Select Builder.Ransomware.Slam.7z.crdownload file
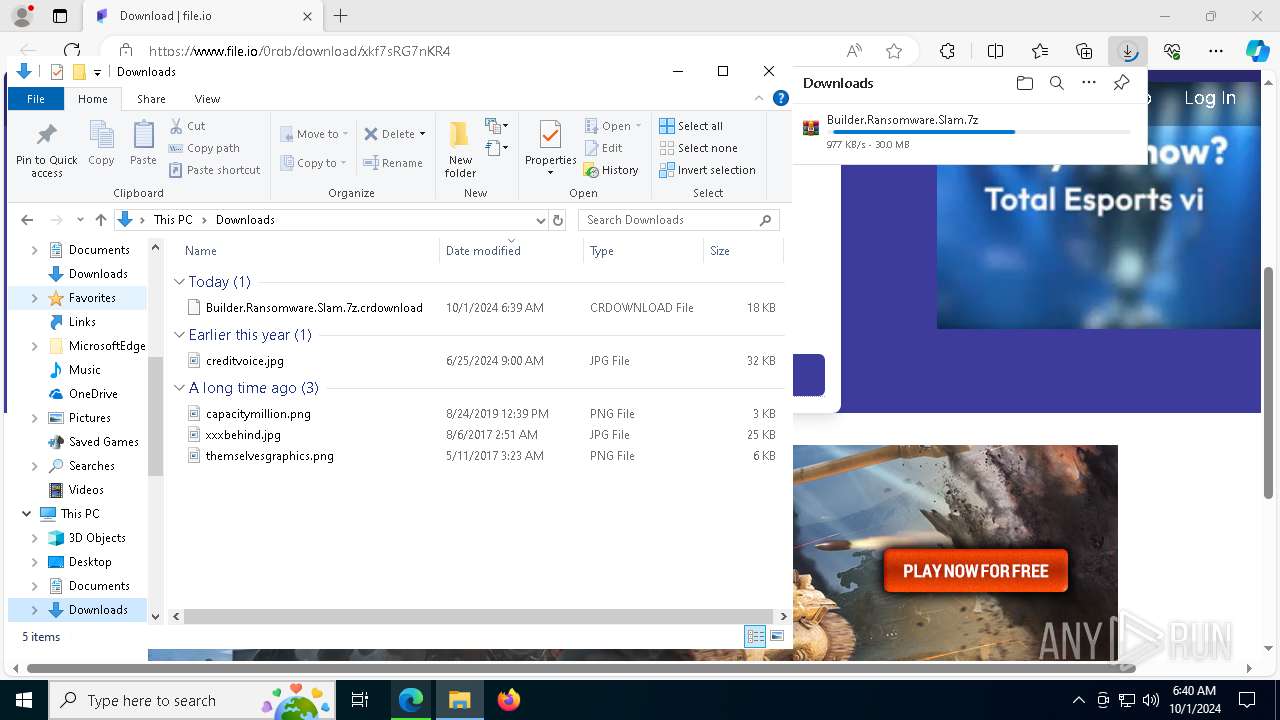 pyautogui.click(x=314, y=308)
